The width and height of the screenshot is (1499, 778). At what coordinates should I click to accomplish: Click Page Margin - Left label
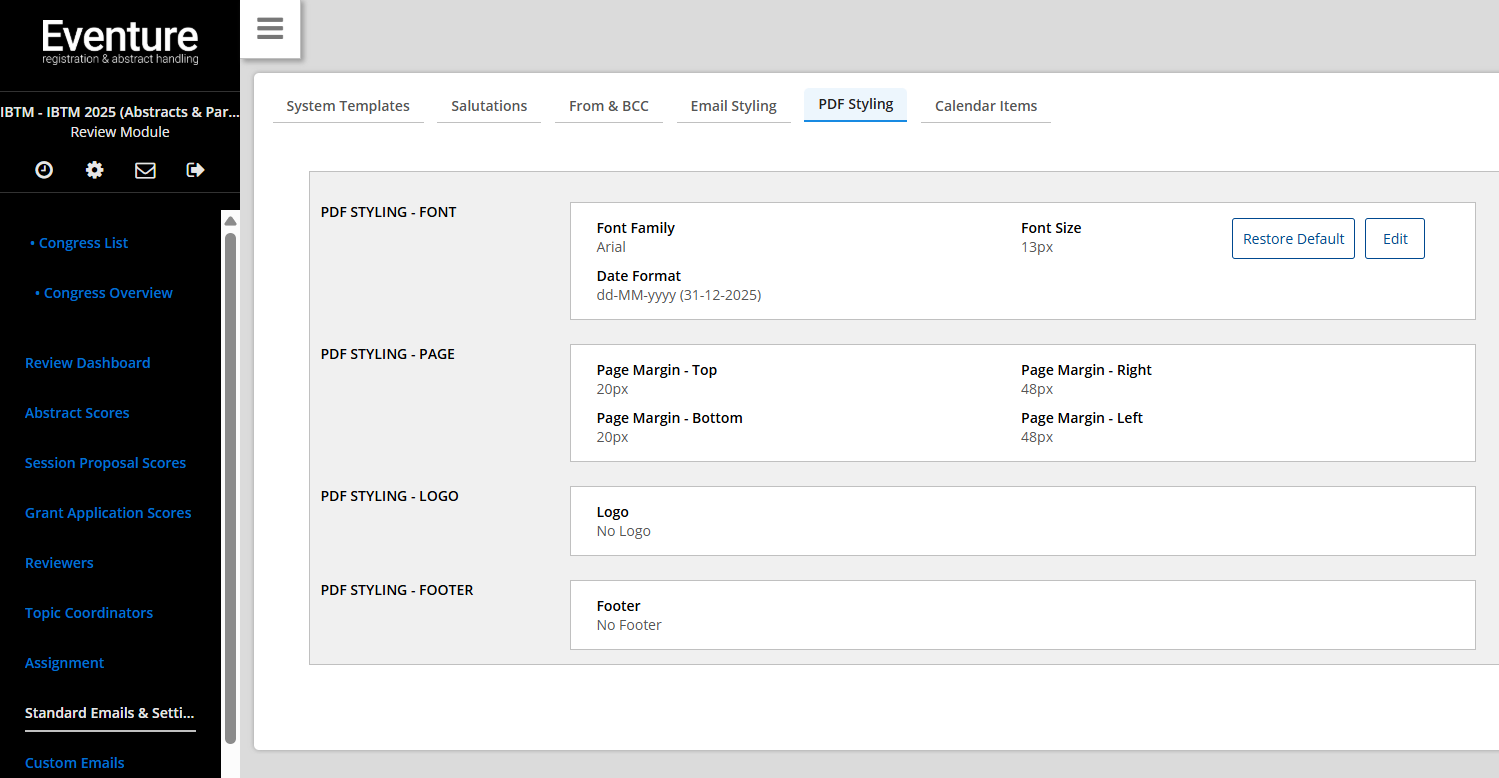tap(1082, 418)
